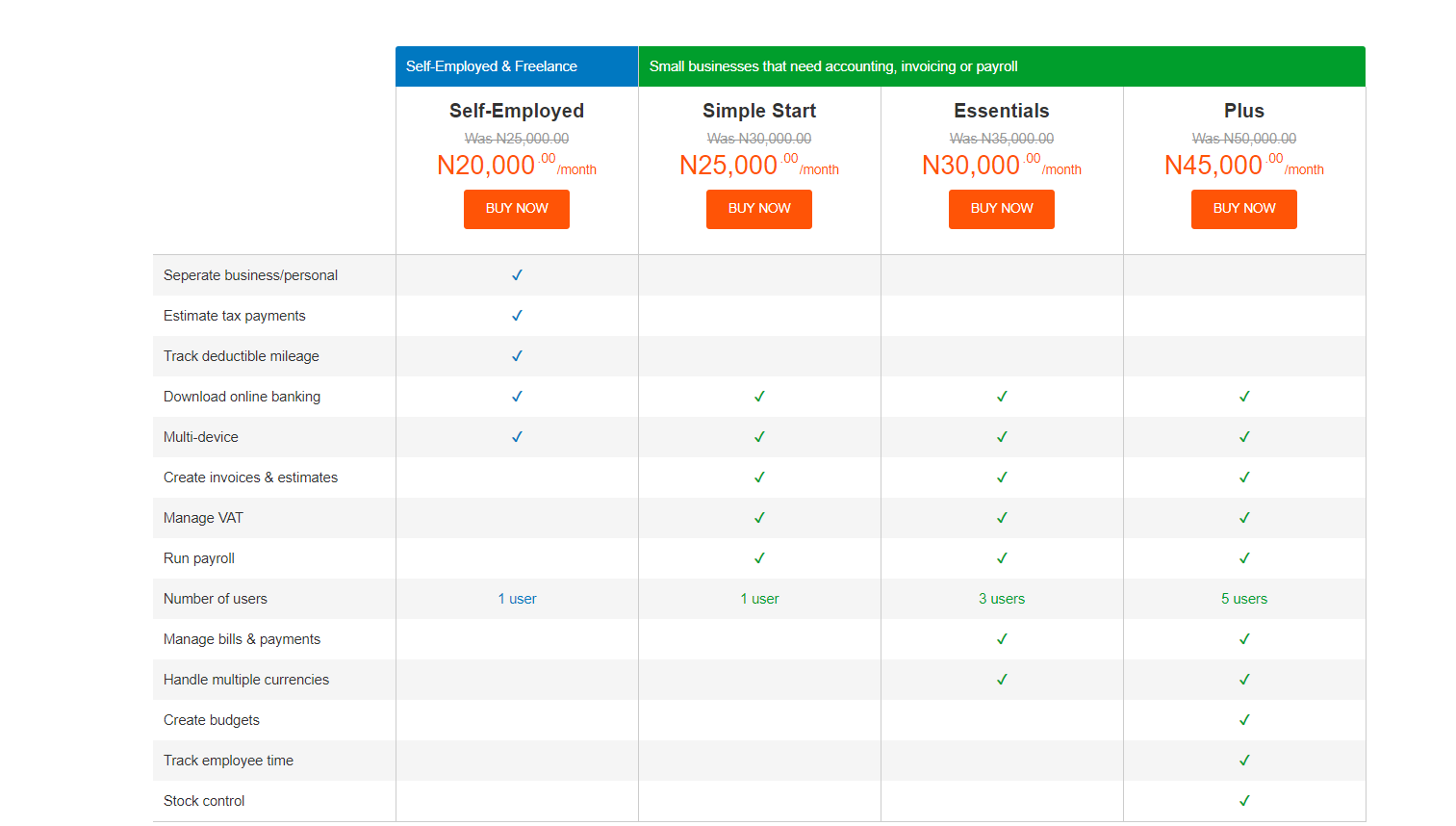Click BUY NOW under the Plus plan
The height and width of the screenshot is (826, 1456).
click(1243, 209)
